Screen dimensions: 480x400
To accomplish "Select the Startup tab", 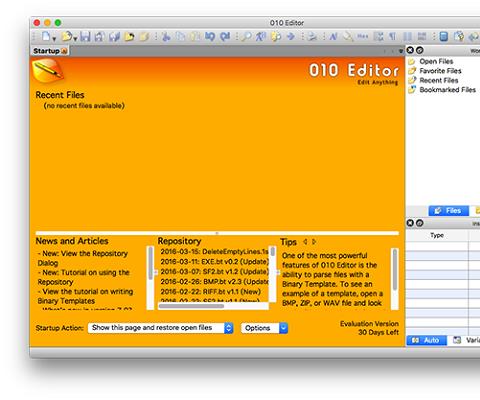I will [50, 51].
